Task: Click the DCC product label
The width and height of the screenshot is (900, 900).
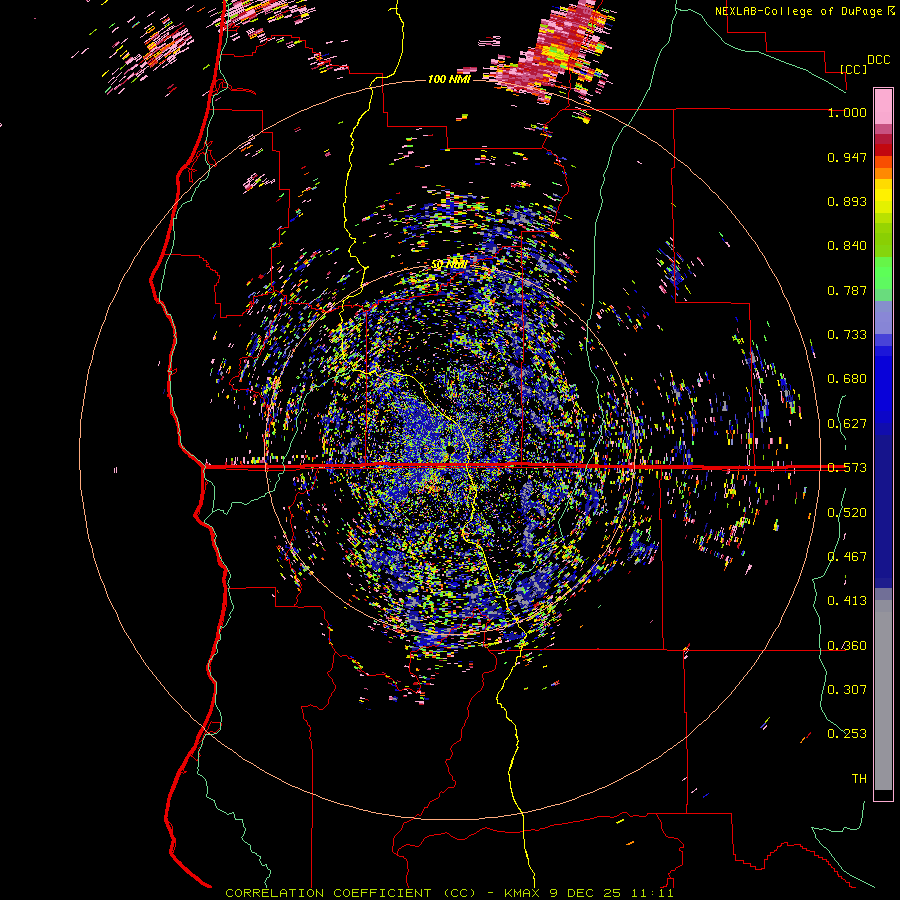Action: click(879, 60)
